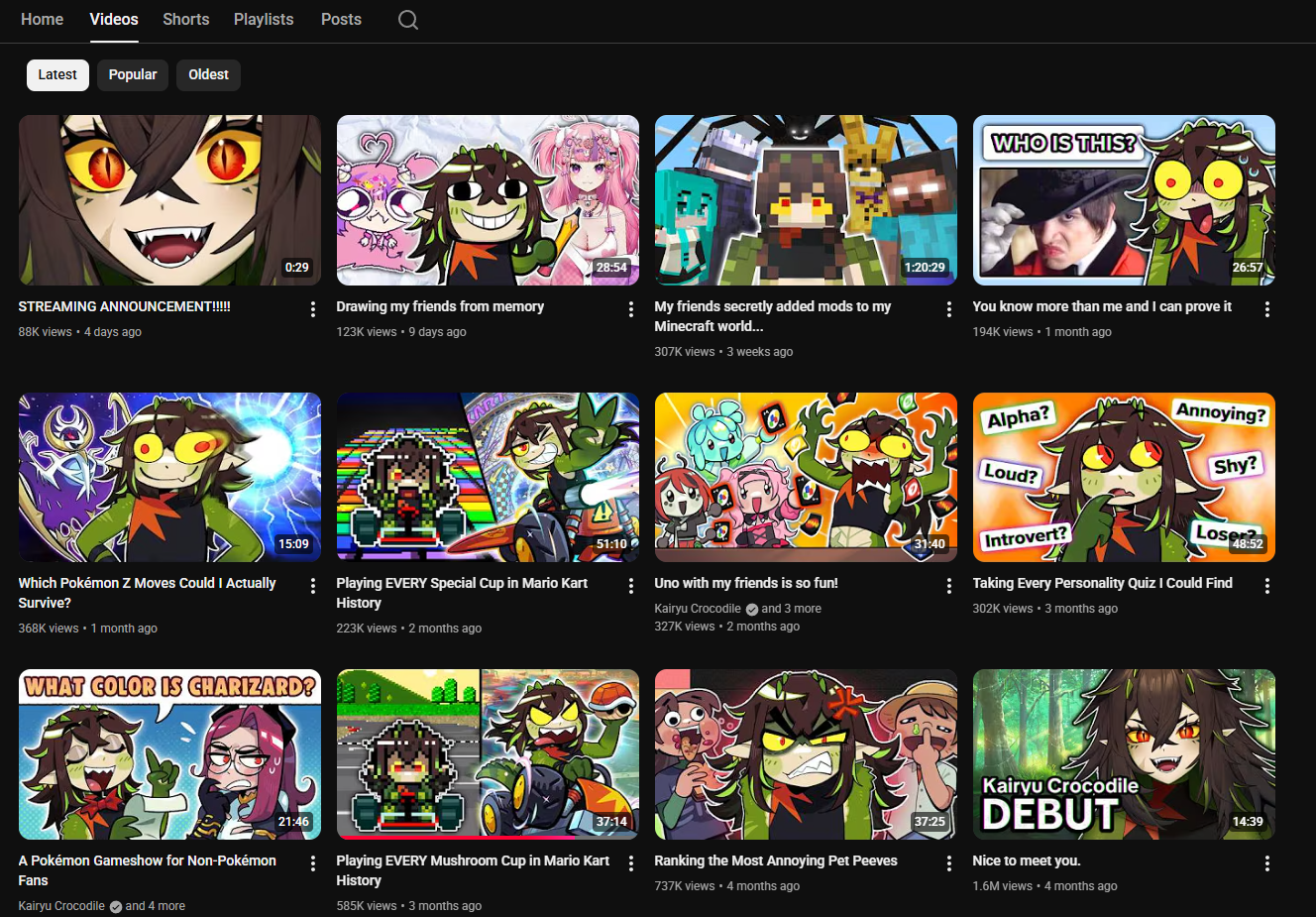The width and height of the screenshot is (1316, 917).
Task: Click title Taking Every Personality Quiz I Could Find
Action: point(1103,584)
